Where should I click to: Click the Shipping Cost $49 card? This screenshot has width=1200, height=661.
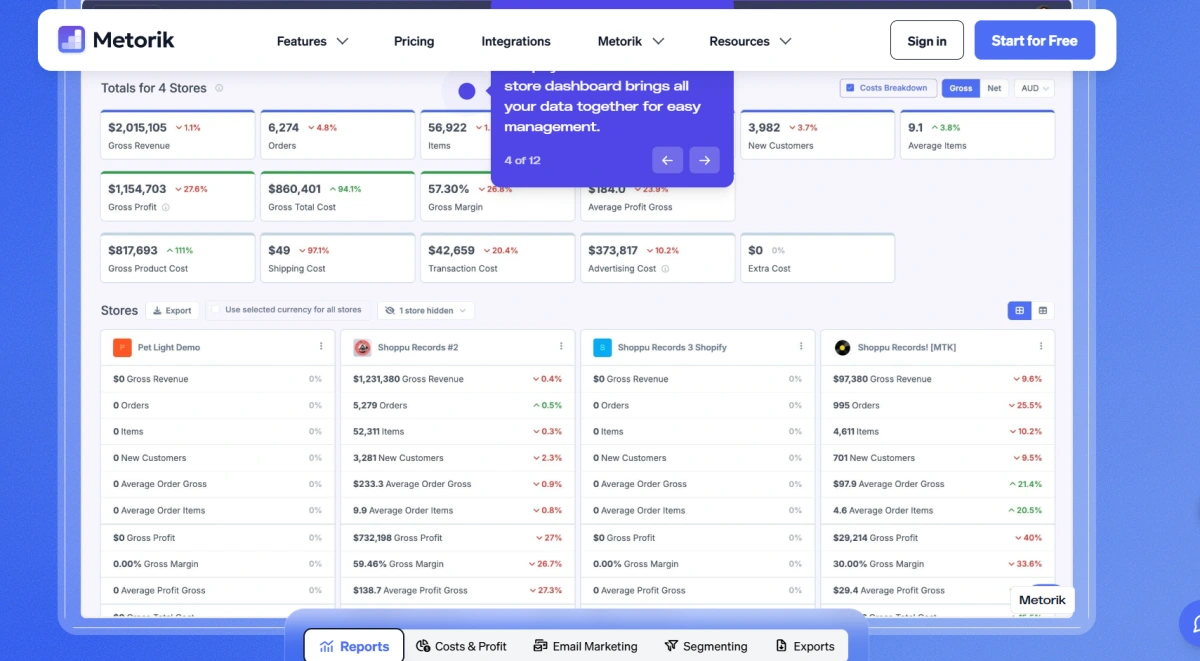338,258
